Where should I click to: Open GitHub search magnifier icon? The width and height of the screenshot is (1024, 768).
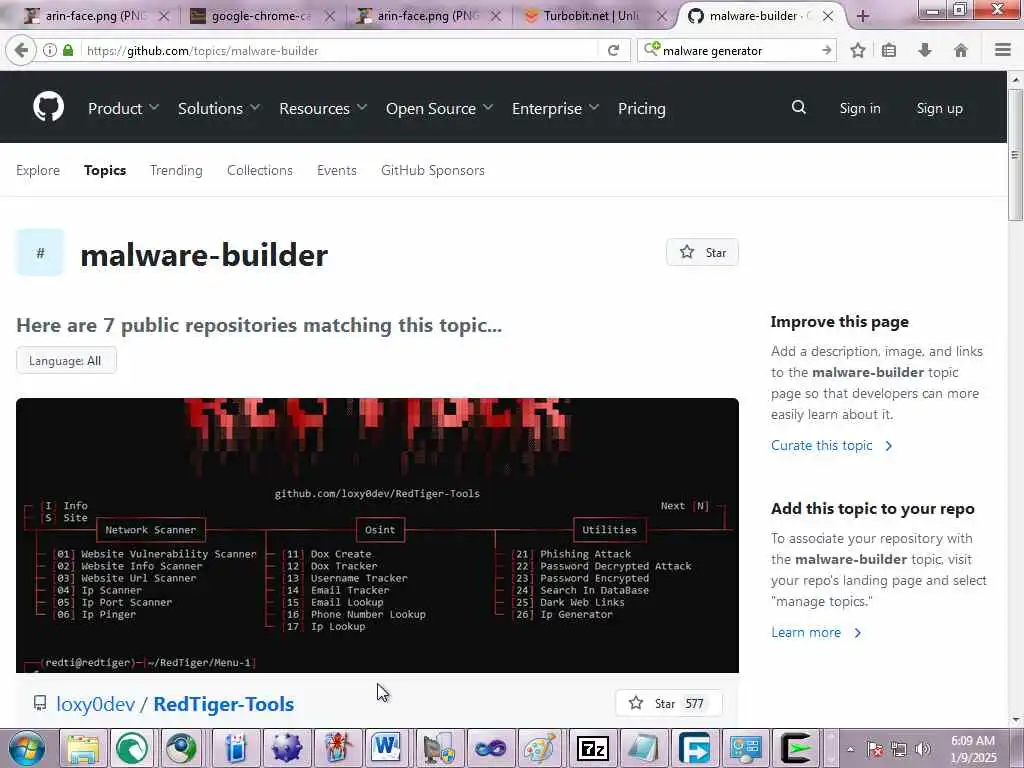click(798, 107)
